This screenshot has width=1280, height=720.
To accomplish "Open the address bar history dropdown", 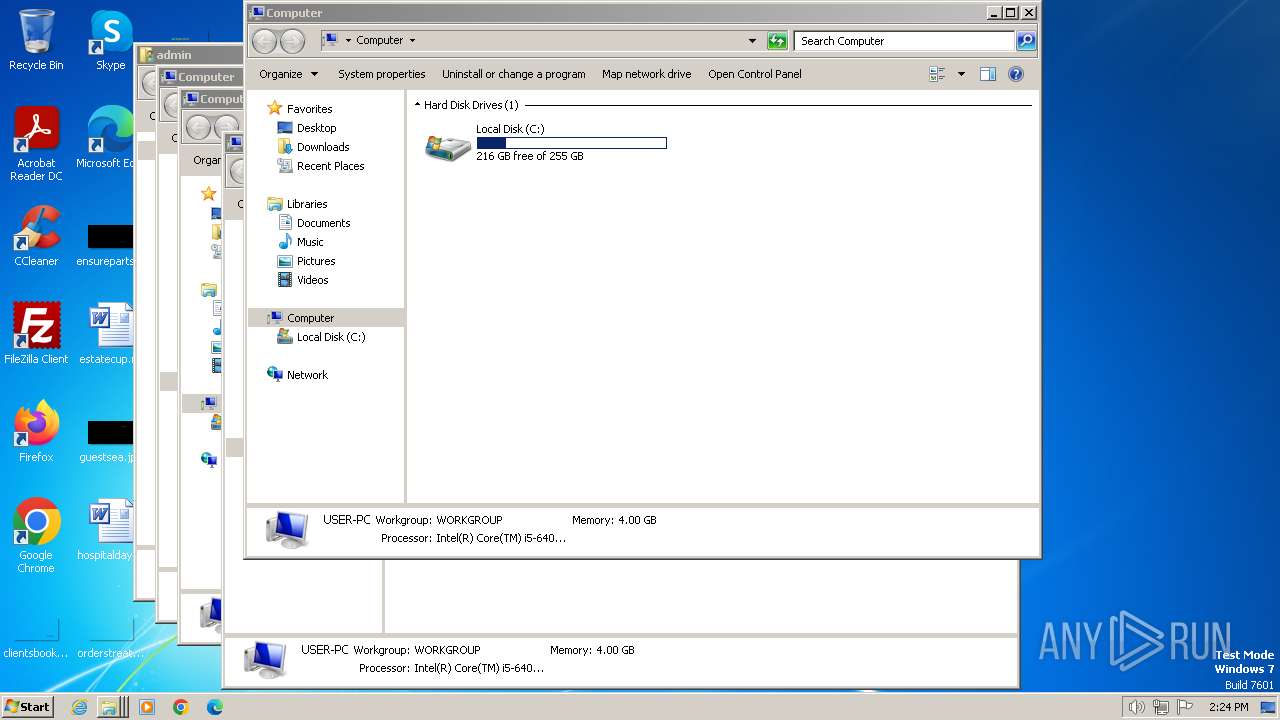I will tap(752, 41).
